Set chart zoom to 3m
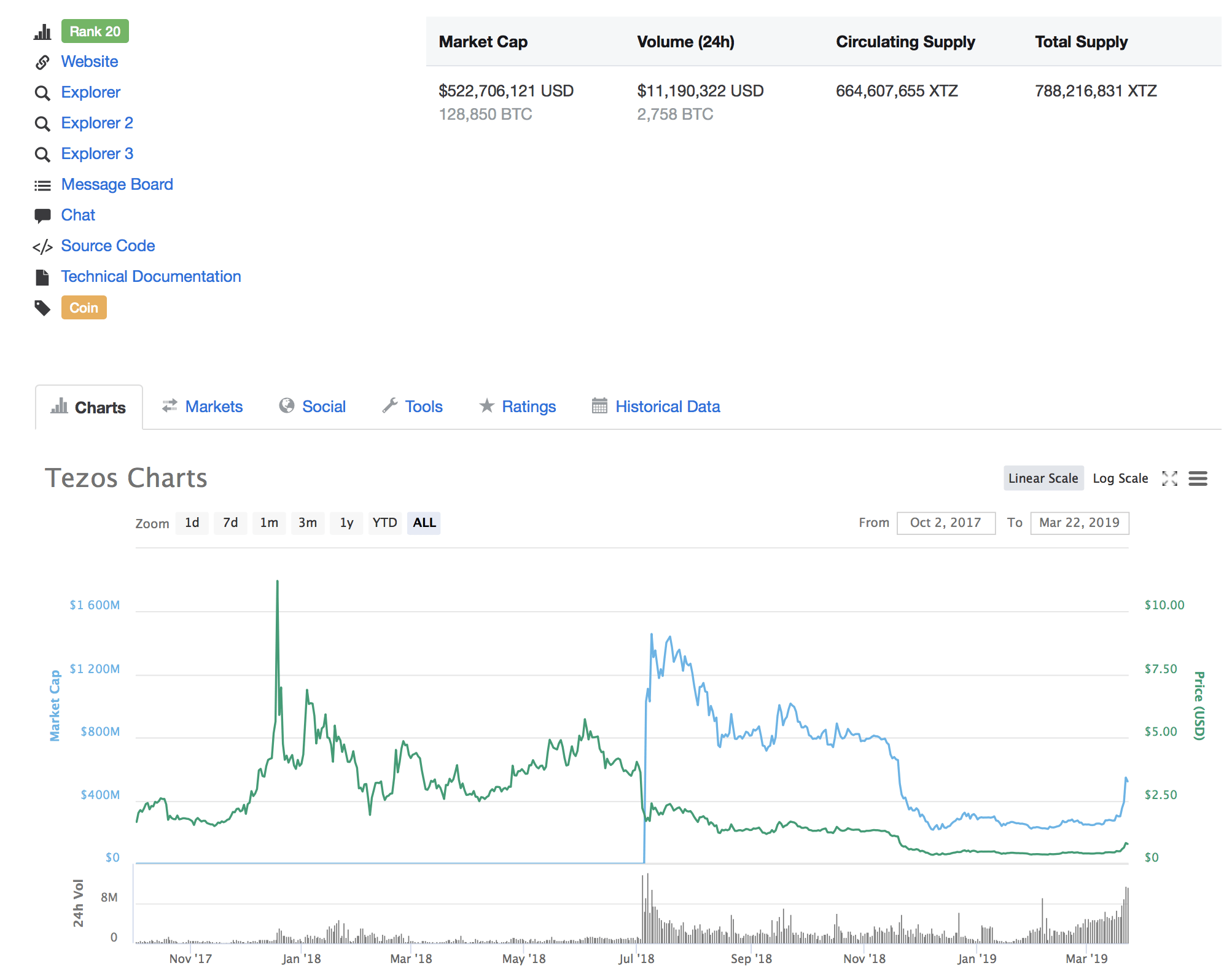The image size is (1232, 979). point(308,523)
